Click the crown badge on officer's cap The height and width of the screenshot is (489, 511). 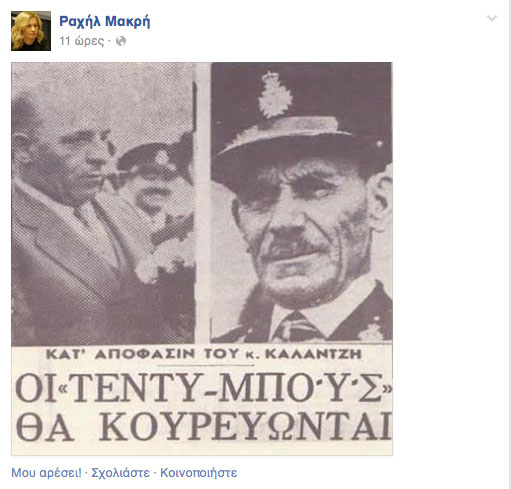click(275, 95)
